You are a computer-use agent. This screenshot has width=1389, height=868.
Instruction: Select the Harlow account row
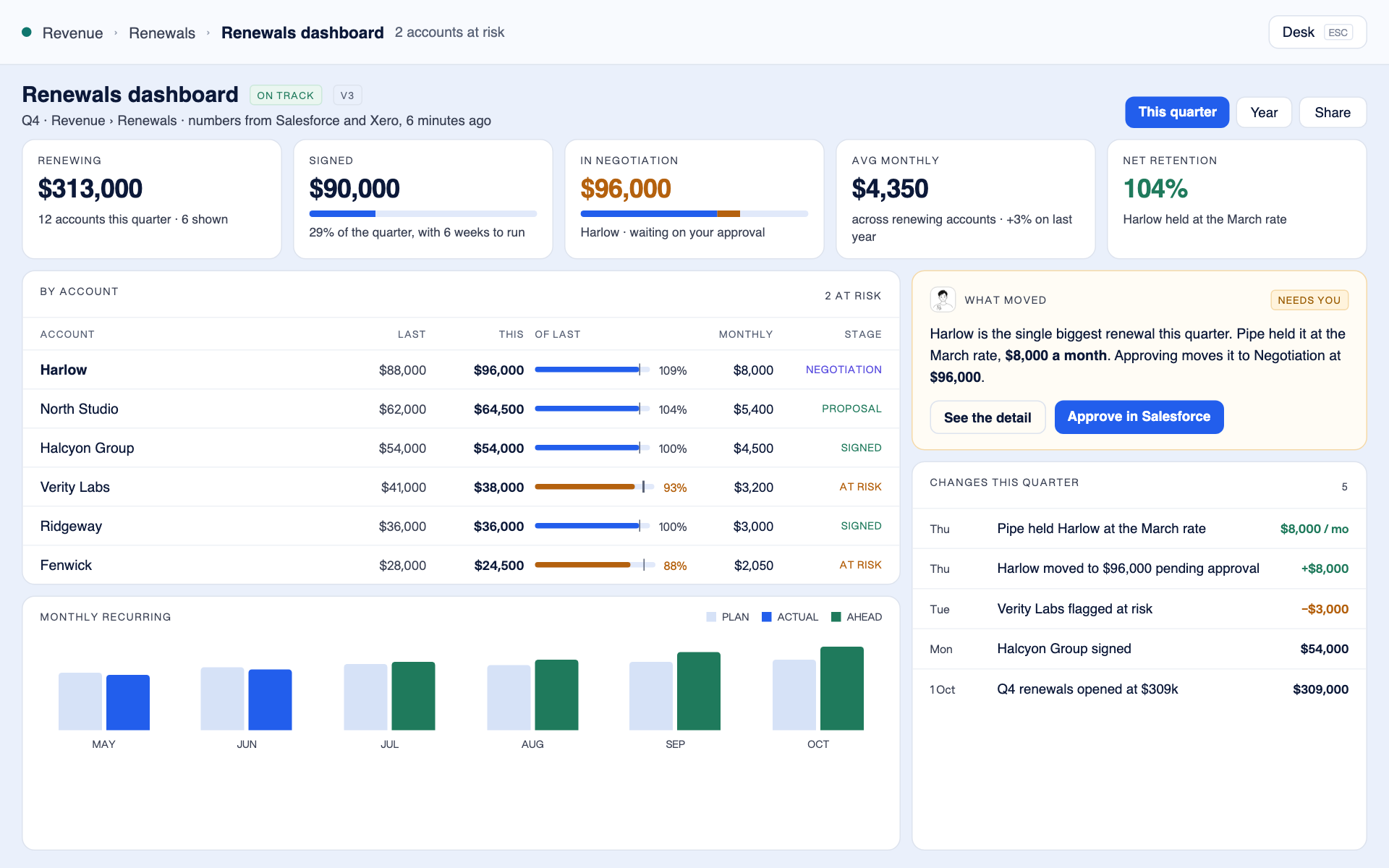tap(461, 370)
